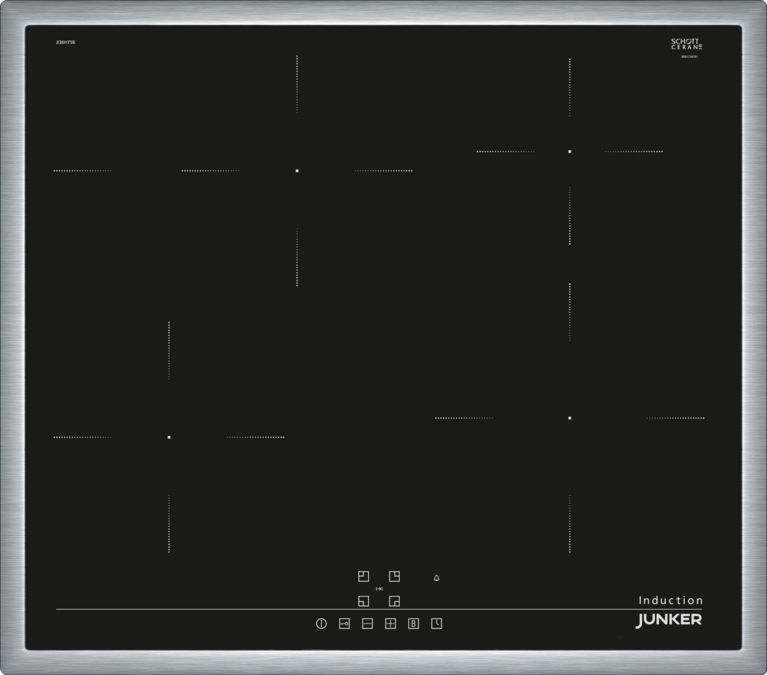Click the SCHOTT CERAN logo

pyautogui.click(x=686, y=45)
